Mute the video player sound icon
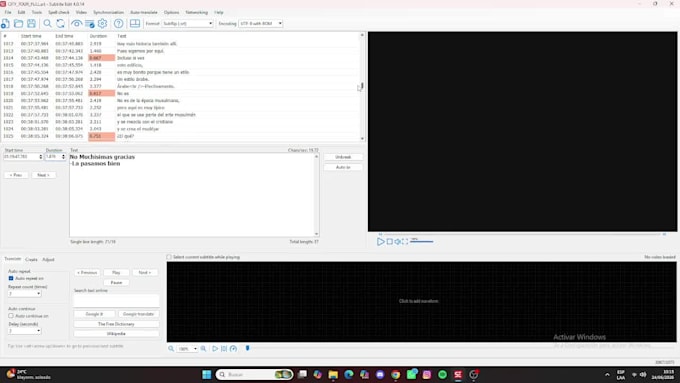Viewport: 680px width, 383px height. coord(397,242)
